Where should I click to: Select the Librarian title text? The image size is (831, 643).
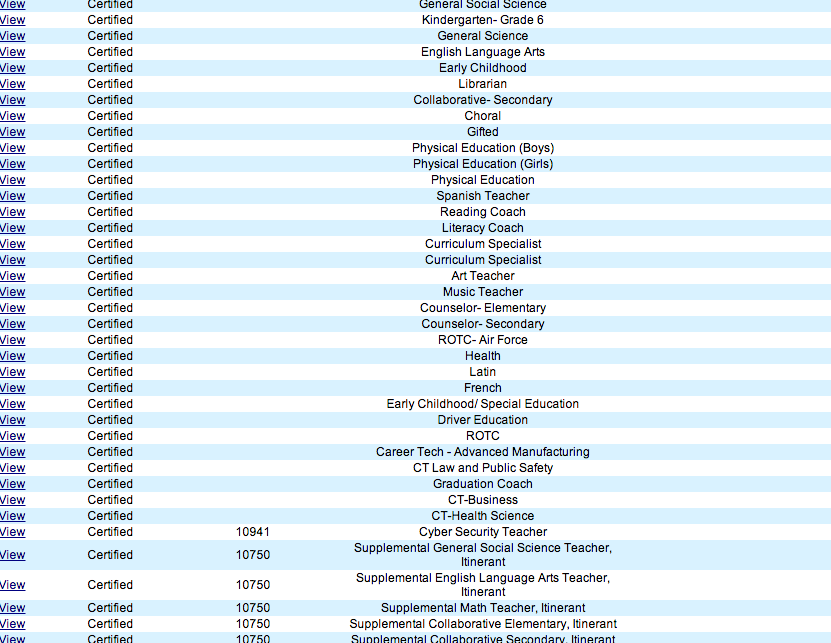tap(483, 84)
